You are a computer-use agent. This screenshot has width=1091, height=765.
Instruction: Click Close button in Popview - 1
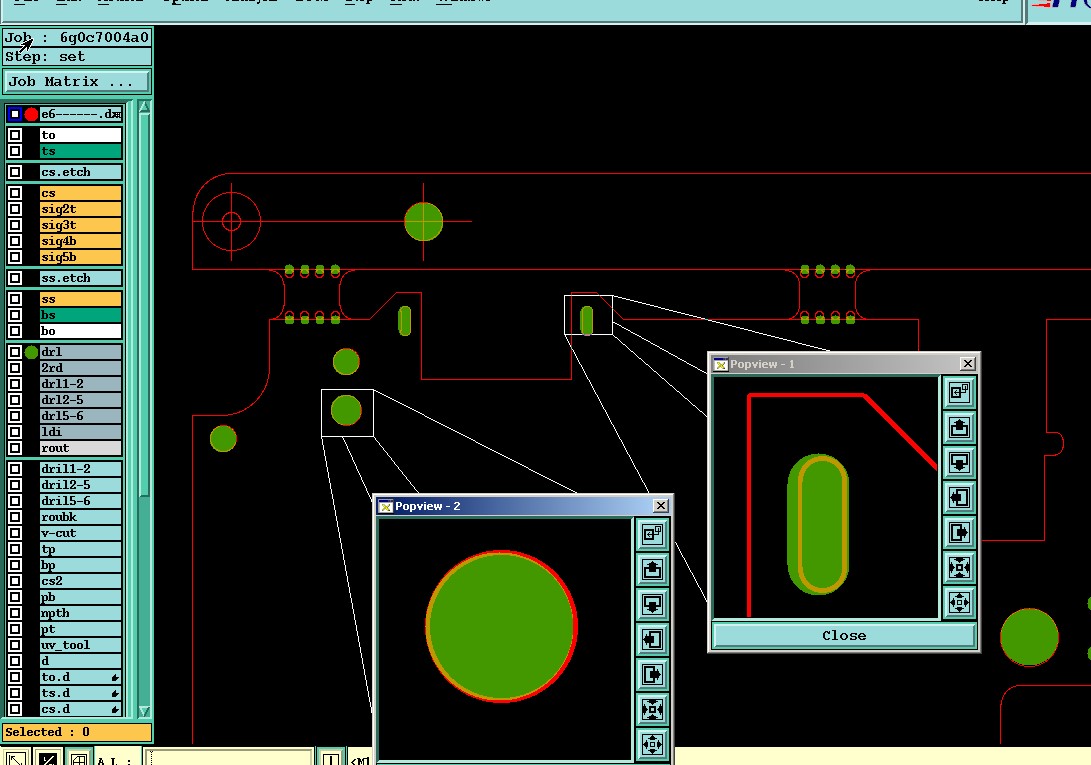coord(844,635)
